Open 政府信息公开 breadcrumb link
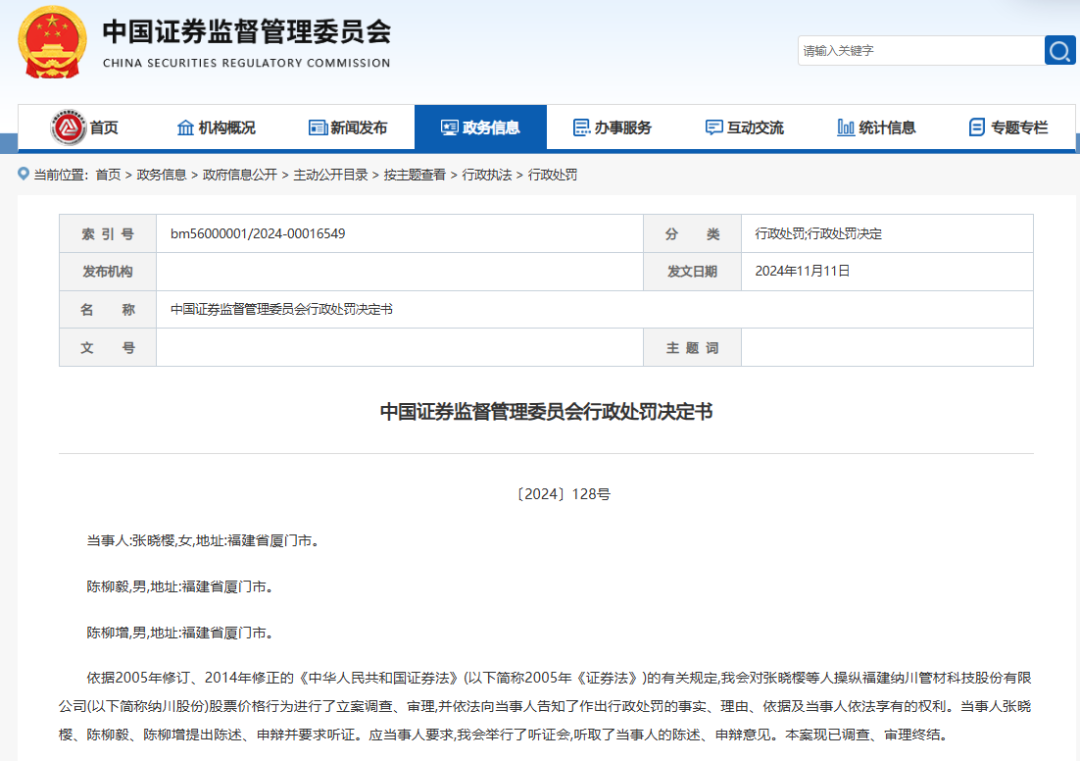Screen dimensions: 1080x761 (x=240, y=175)
